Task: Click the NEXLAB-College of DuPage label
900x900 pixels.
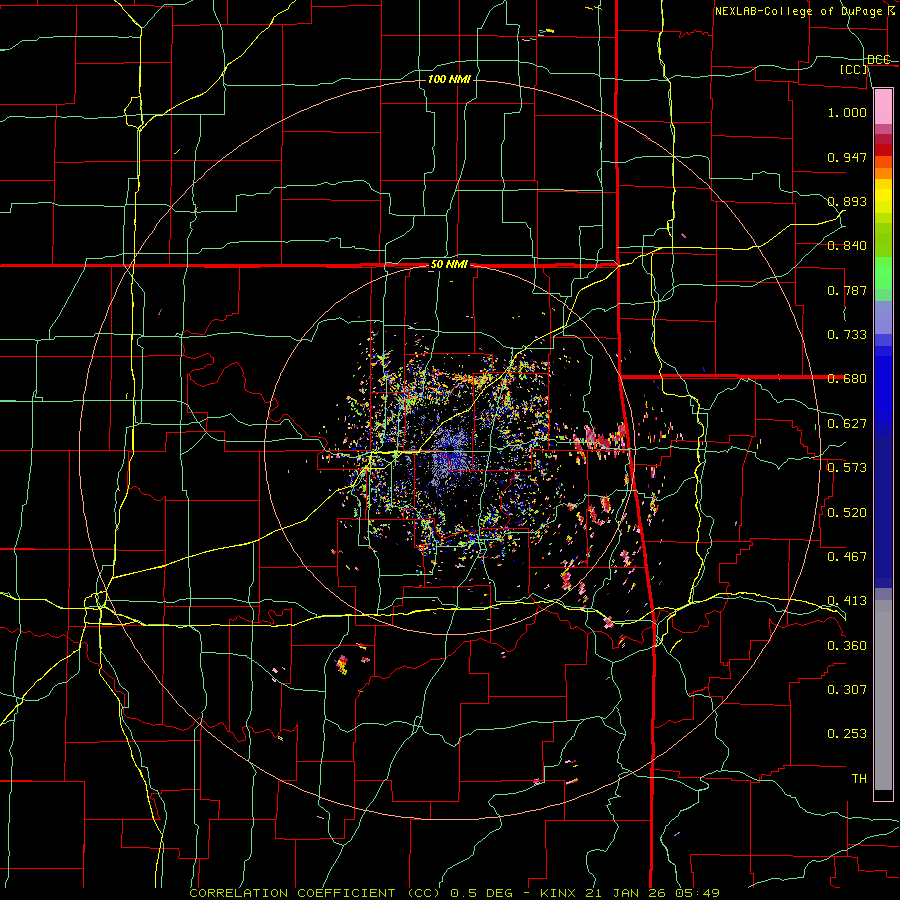Action: click(x=801, y=11)
